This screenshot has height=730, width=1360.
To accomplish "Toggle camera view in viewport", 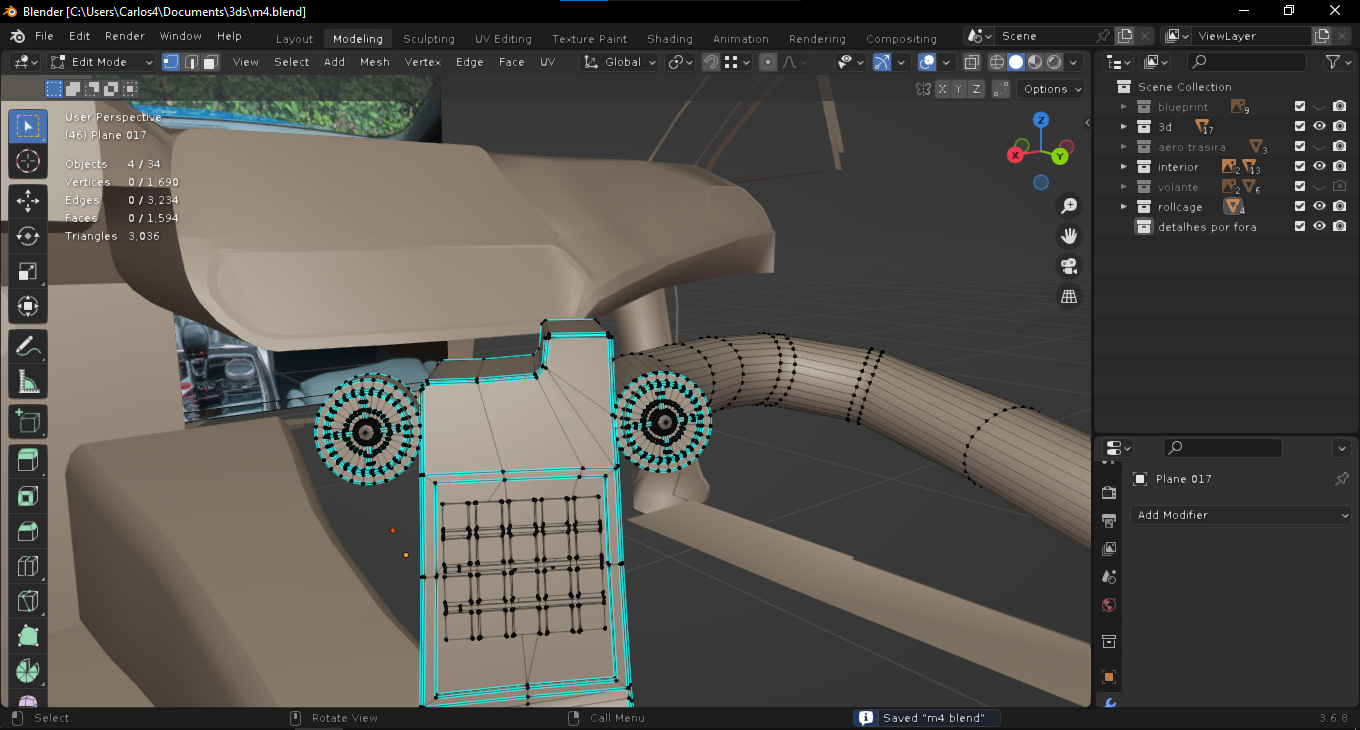I will click(1069, 266).
